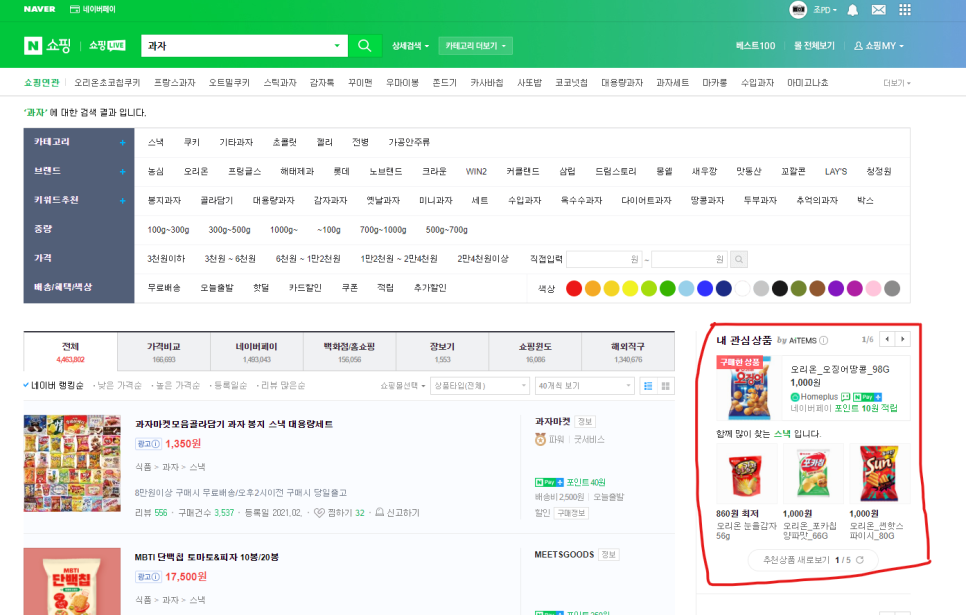Show previous item in 내 관심상품

[887, 339]
